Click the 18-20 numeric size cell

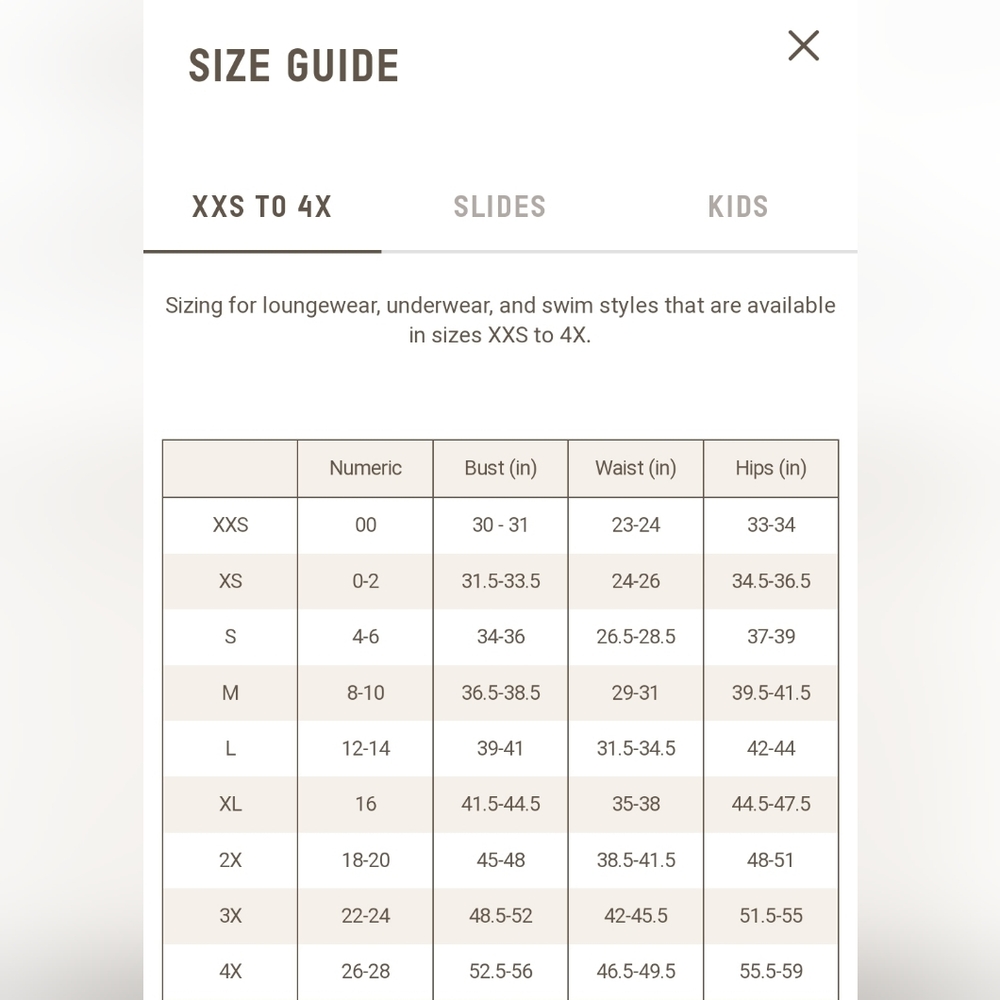coord(365,860)
